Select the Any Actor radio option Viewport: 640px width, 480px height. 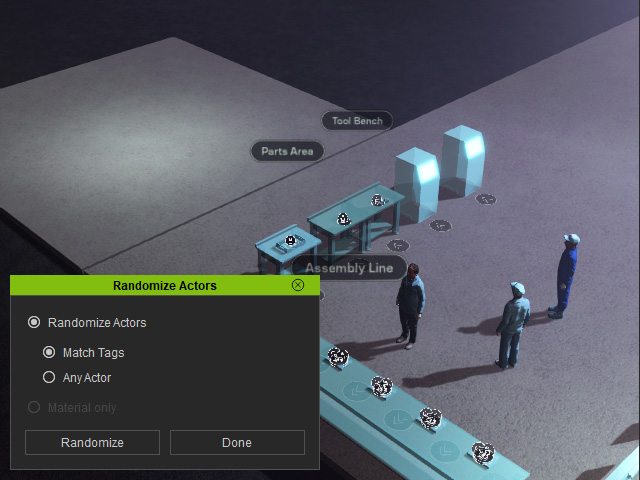click(49, 377)
